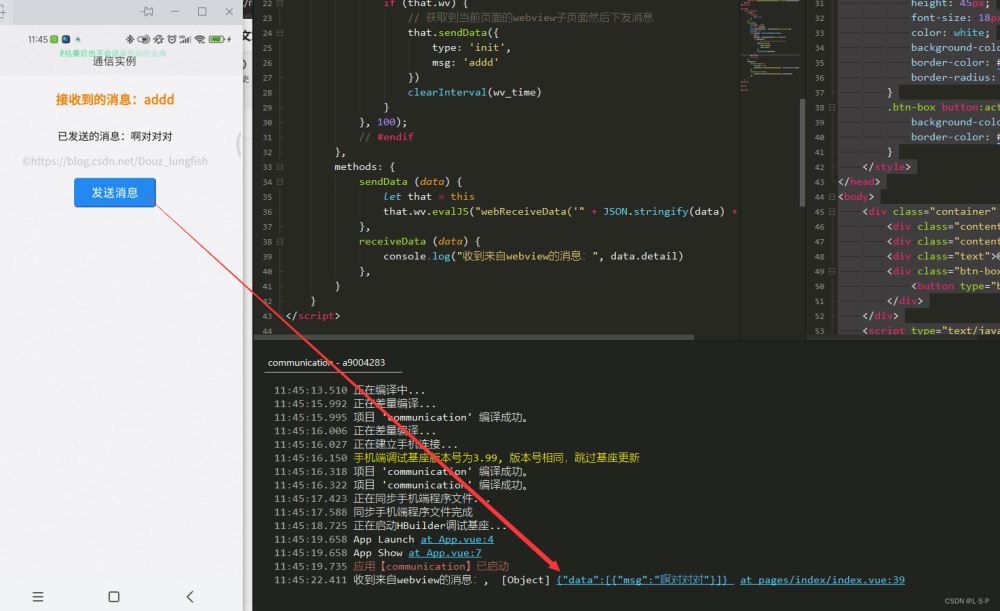Click the left editor vertical scrollbar
1000x611 pixels.
(802, 153)
